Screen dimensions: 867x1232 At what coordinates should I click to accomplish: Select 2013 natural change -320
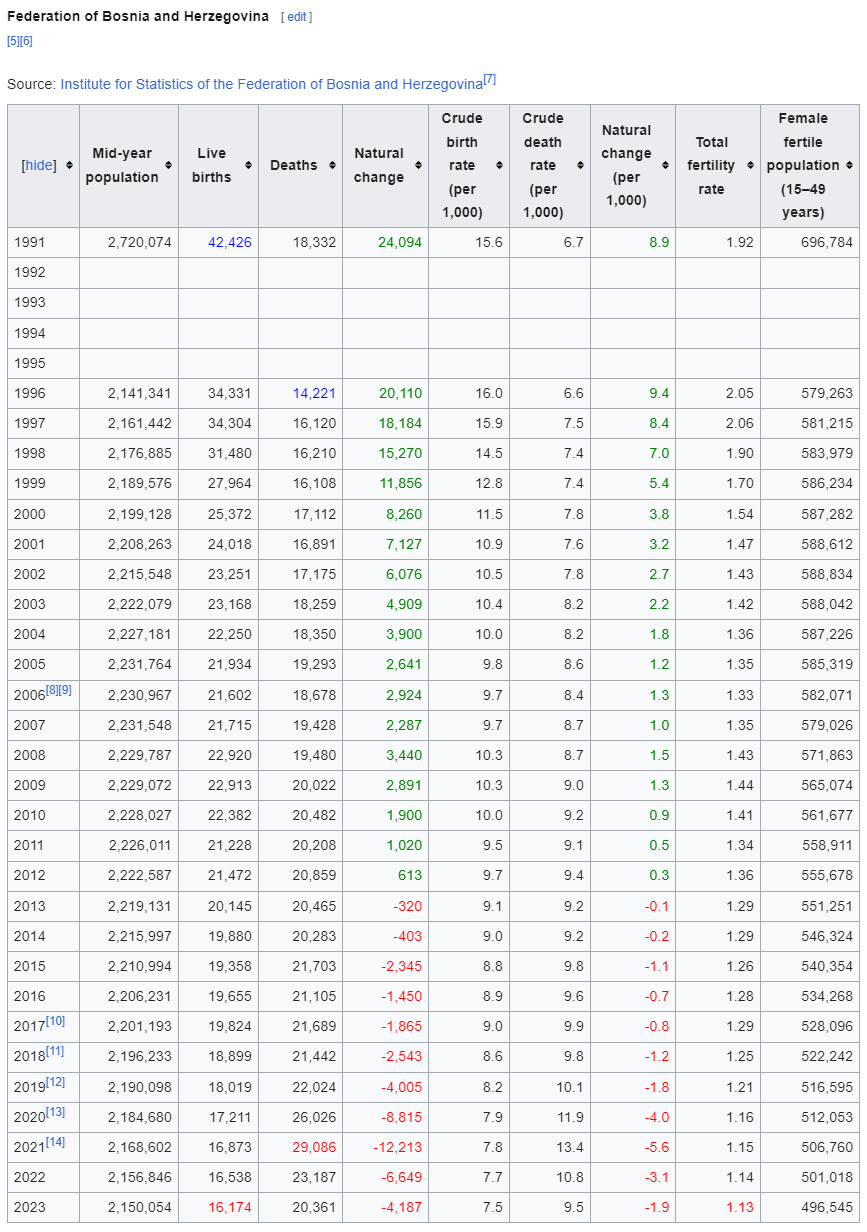tap(406, 906)
